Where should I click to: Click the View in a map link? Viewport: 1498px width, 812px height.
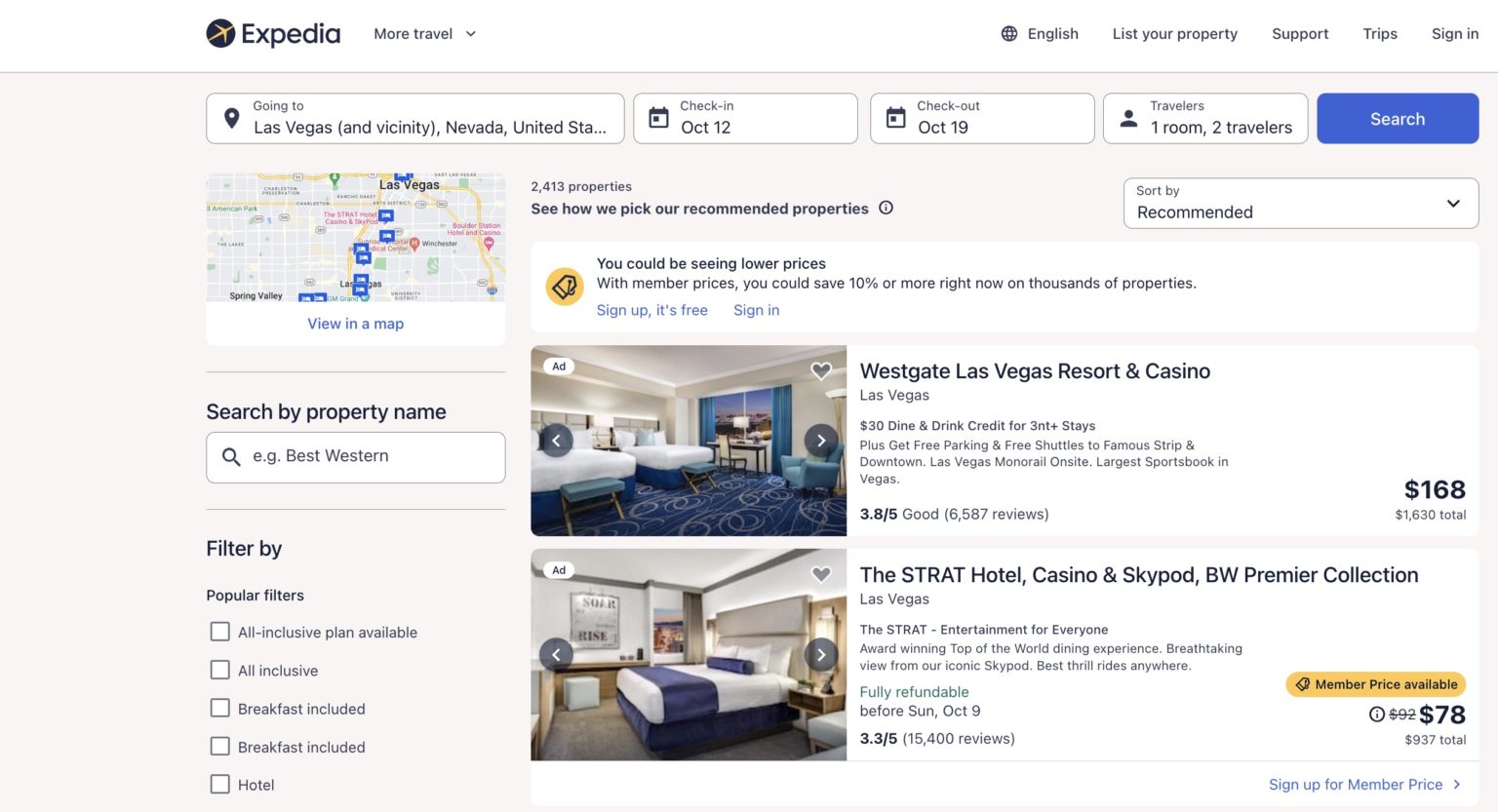point(355,323)
